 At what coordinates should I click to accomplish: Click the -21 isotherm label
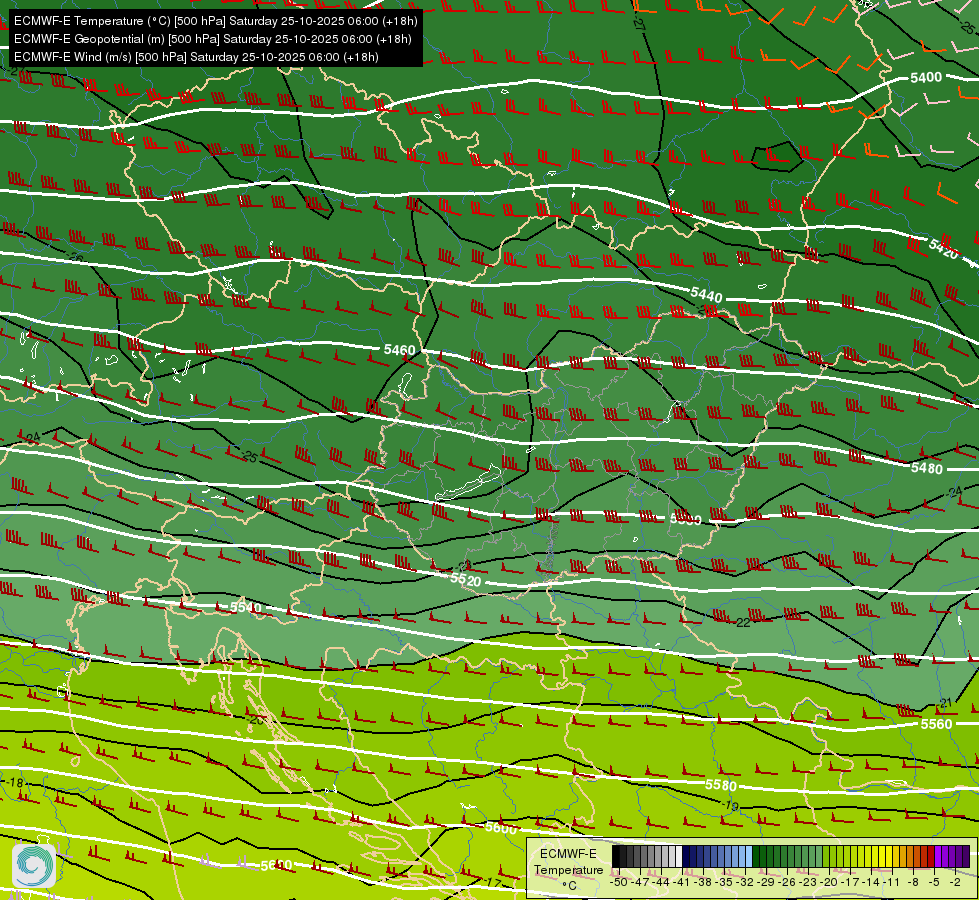click(945, 703)
